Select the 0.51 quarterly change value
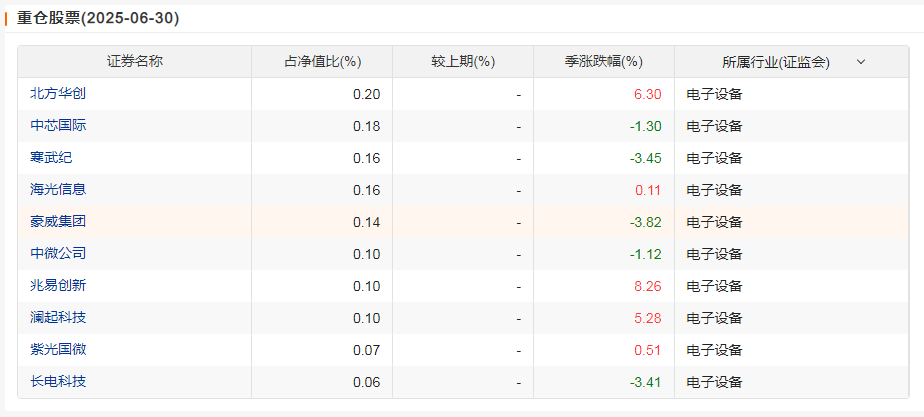The height and width of the screenshot is (417, 924). point(648,350)
